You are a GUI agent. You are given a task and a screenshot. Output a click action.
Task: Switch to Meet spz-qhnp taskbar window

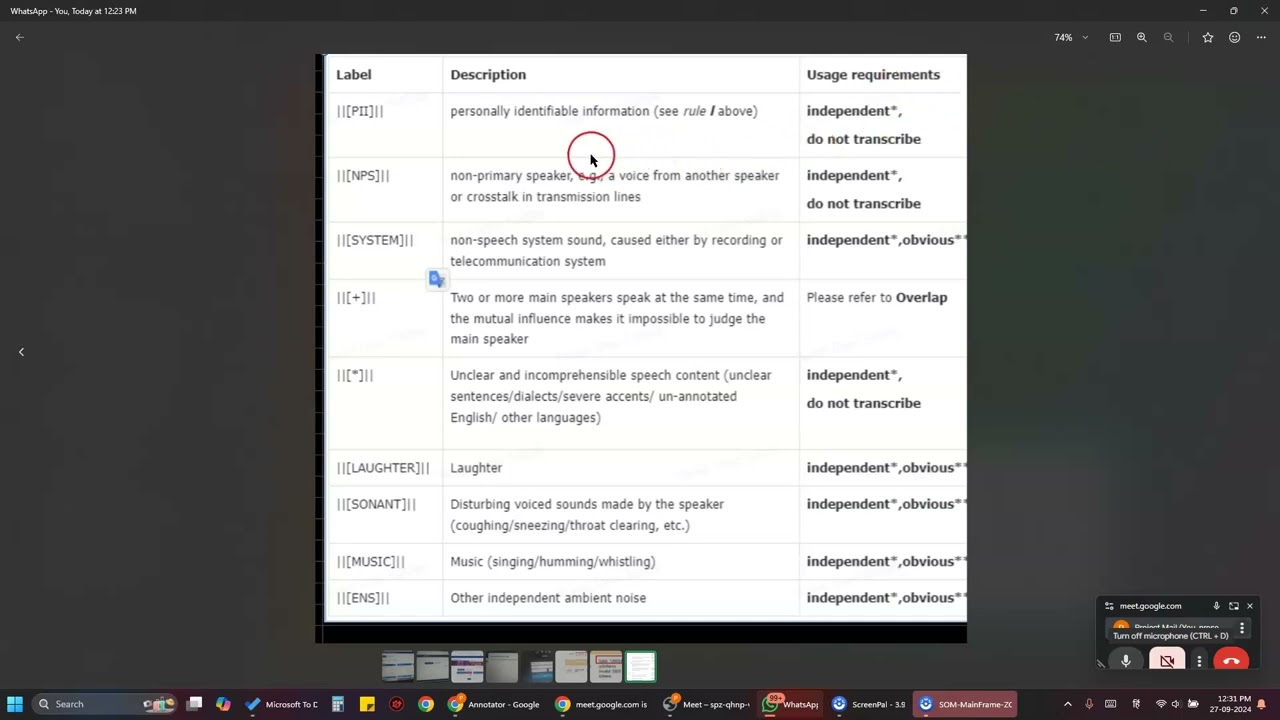point(706,704)
